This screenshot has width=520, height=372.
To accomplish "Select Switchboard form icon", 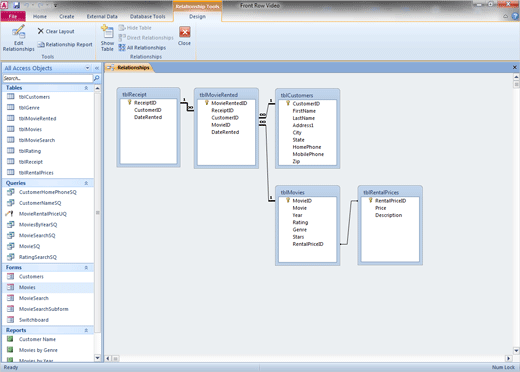I will coord(11,320).
